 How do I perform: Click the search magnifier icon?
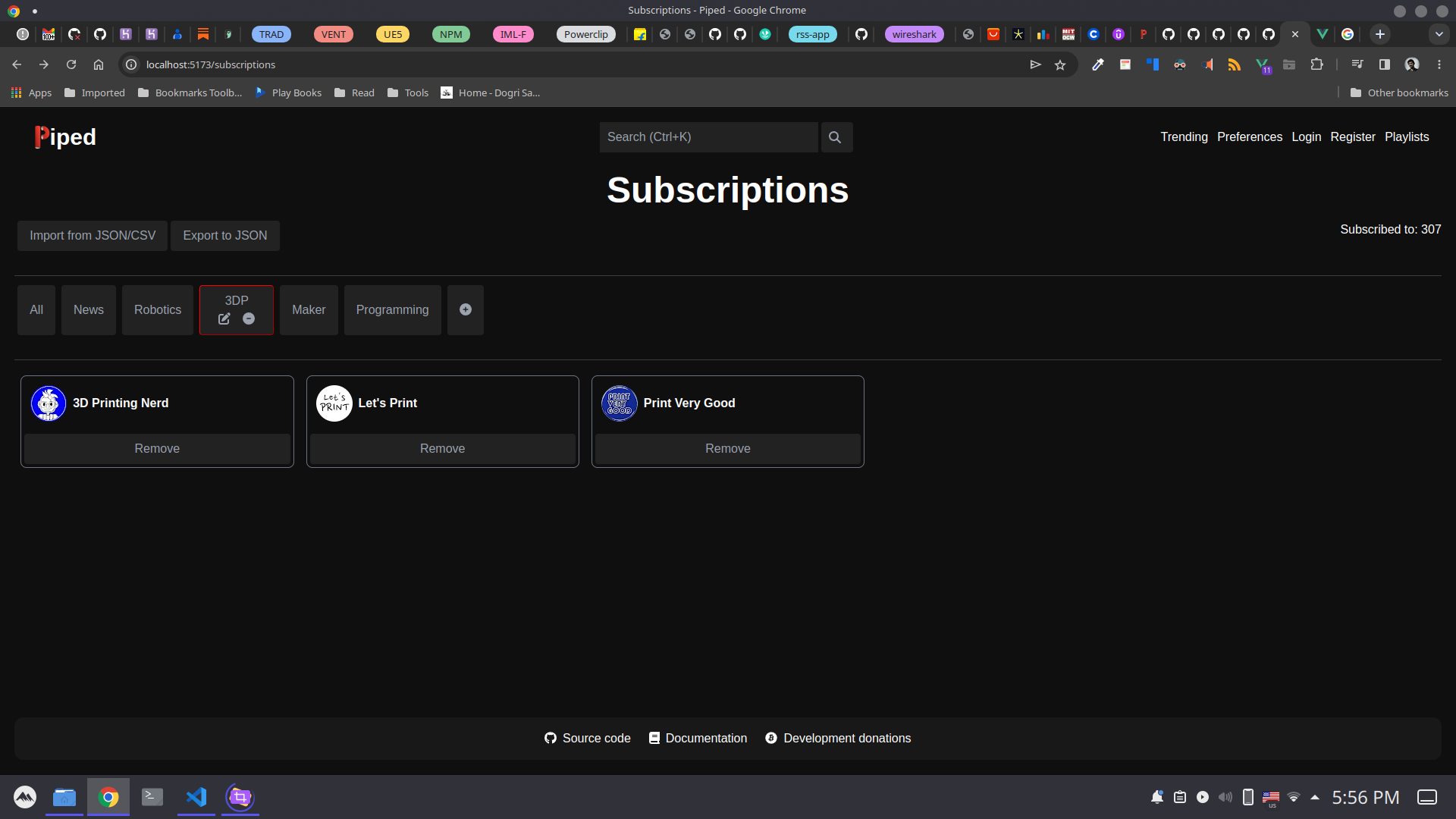[x=836, y=137]
